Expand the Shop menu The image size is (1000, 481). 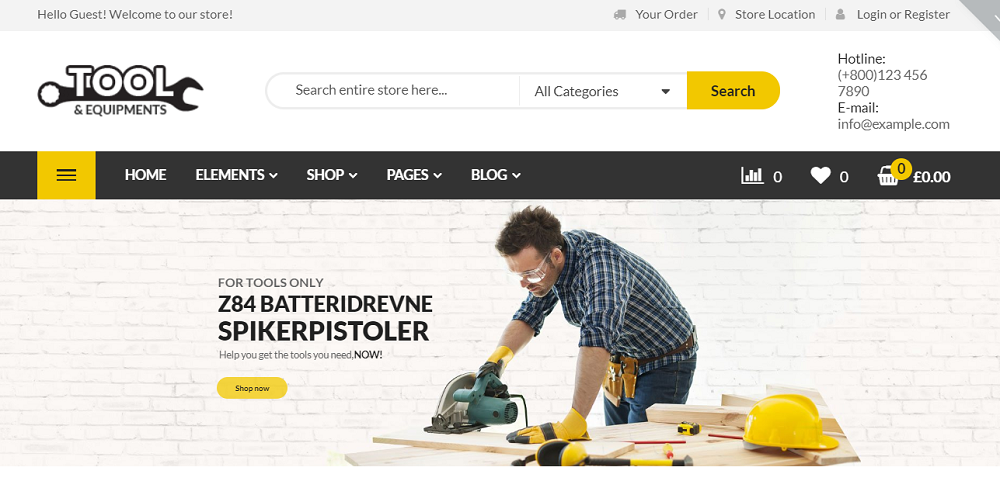331,175
